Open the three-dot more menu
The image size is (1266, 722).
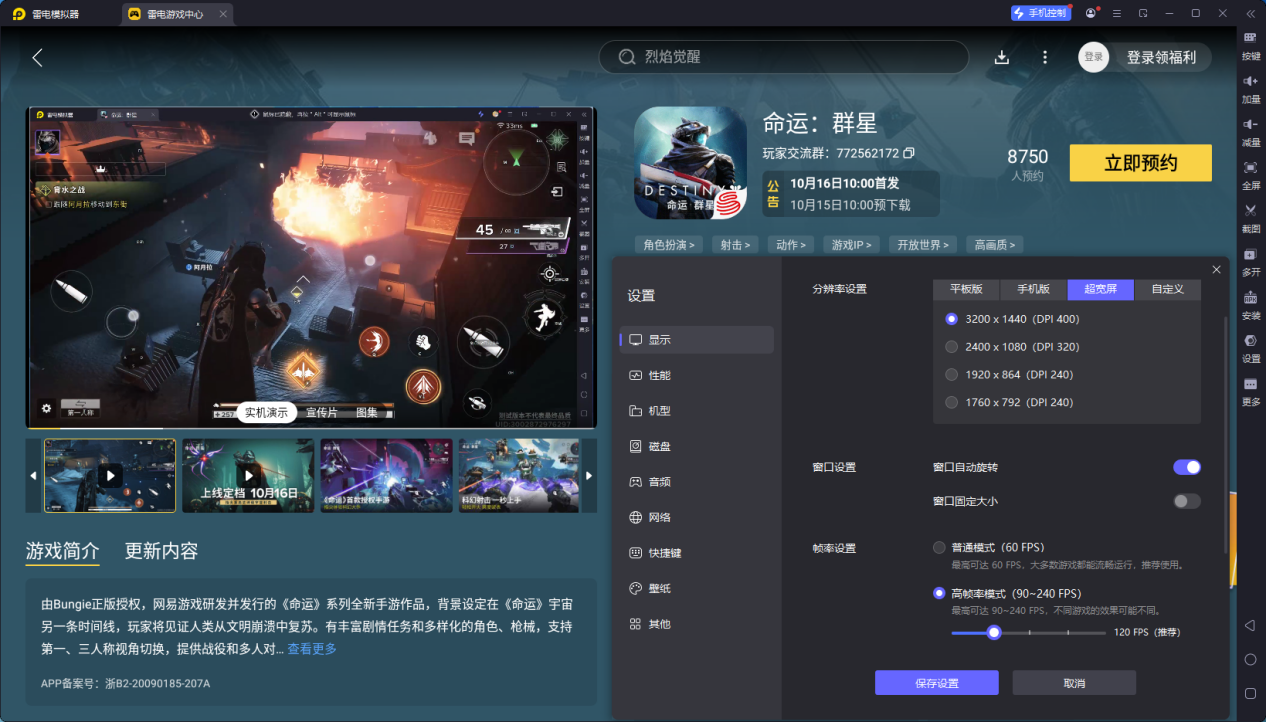(1045, 58)
